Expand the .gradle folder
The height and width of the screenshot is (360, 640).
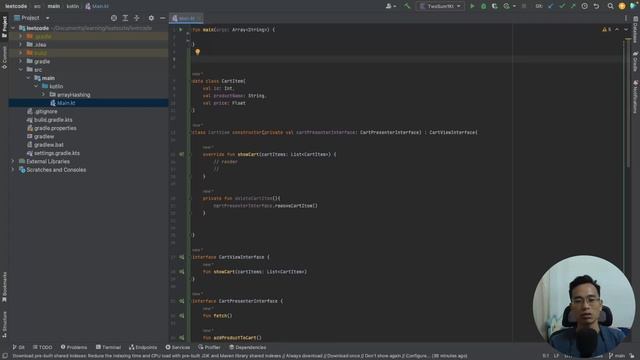[x=21, y=36]
